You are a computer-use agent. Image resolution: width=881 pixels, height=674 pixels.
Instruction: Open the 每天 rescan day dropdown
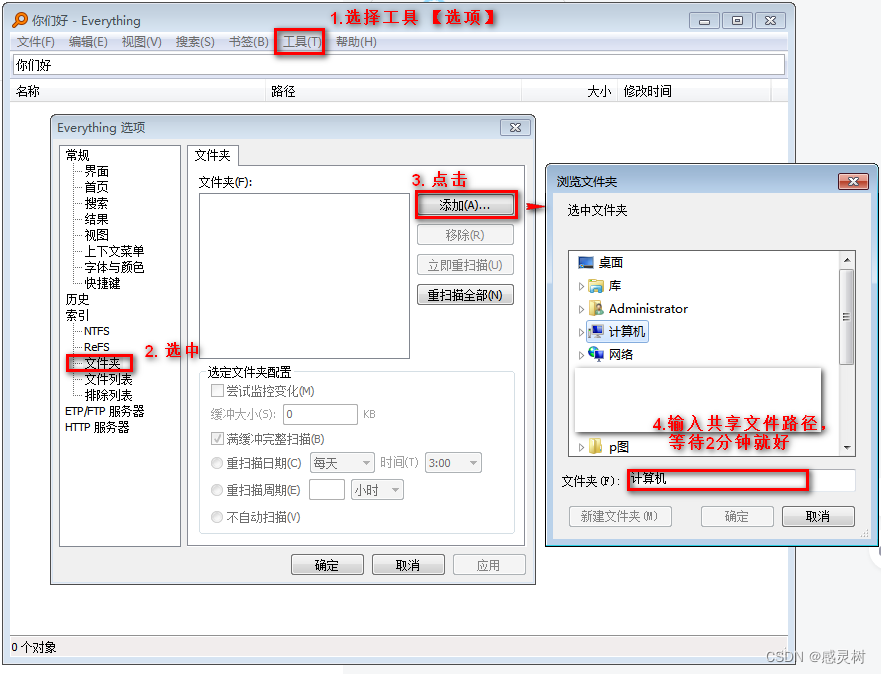coord(342,463)
